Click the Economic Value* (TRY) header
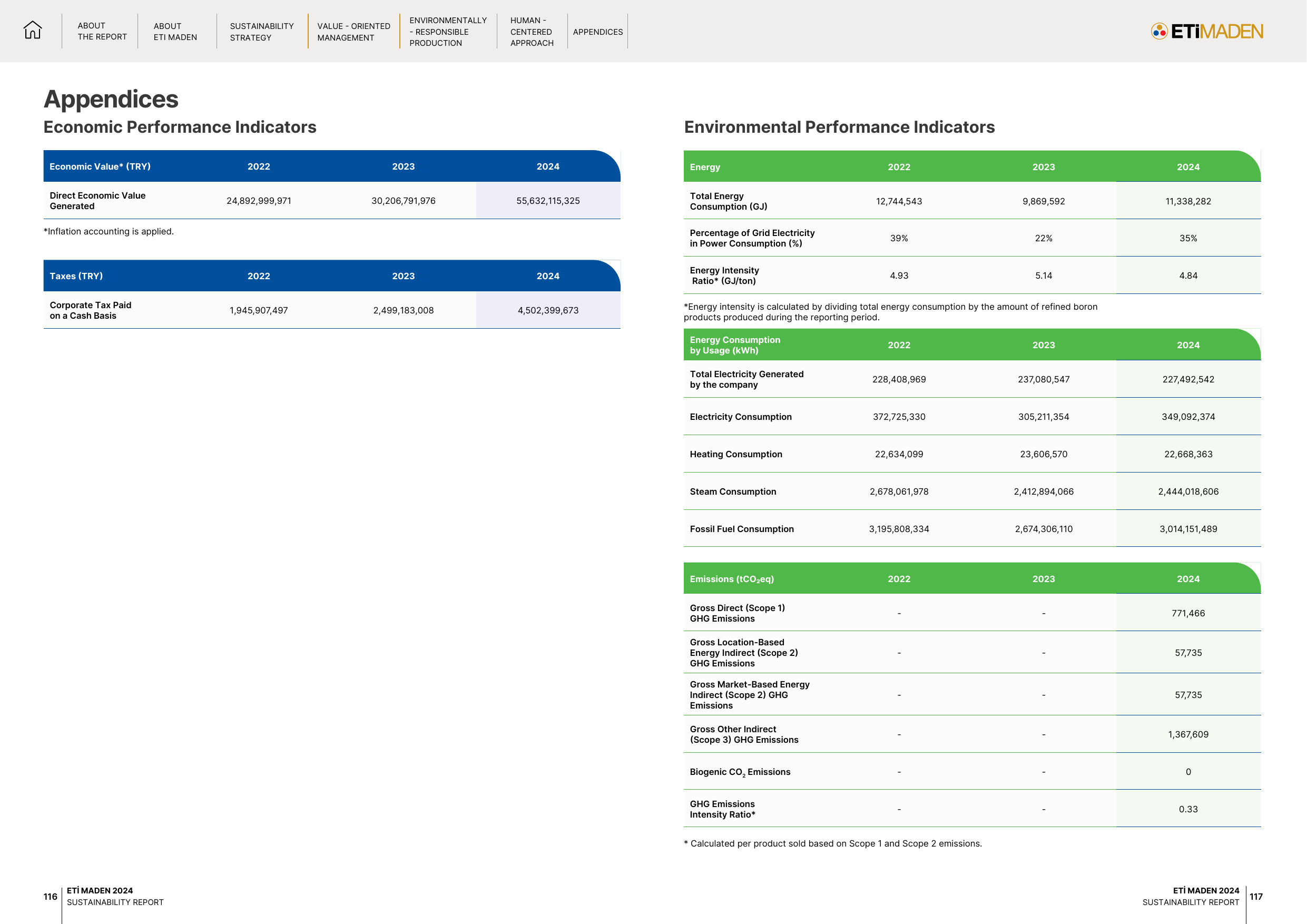1307x924 pixels. click(100, 166)
